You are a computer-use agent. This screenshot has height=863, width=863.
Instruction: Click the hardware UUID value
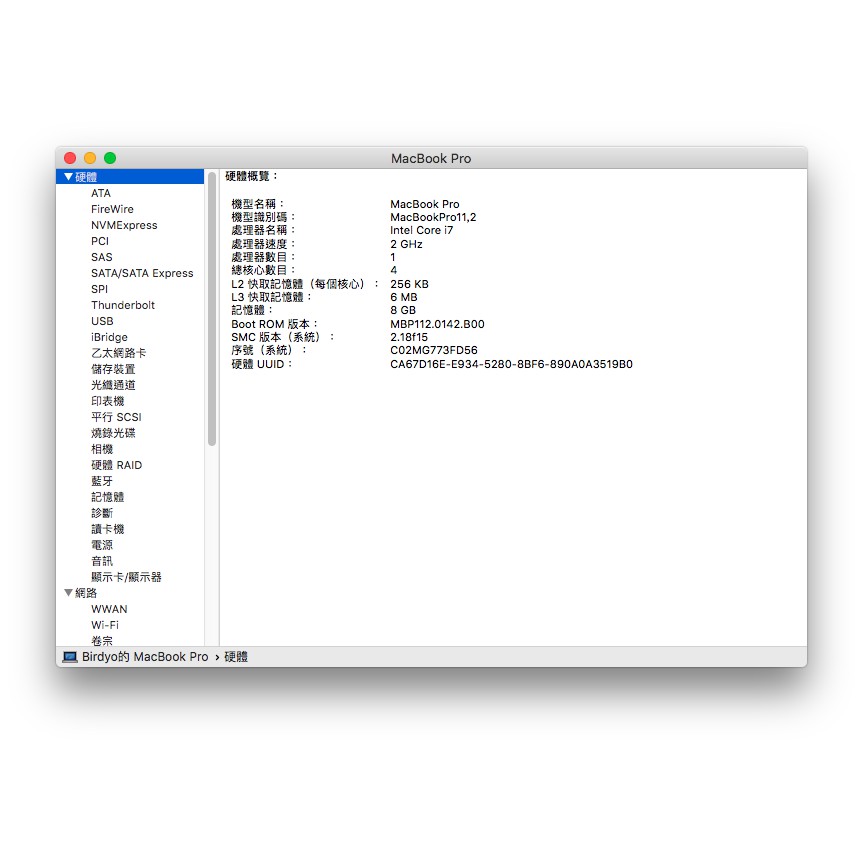(510, 364)
